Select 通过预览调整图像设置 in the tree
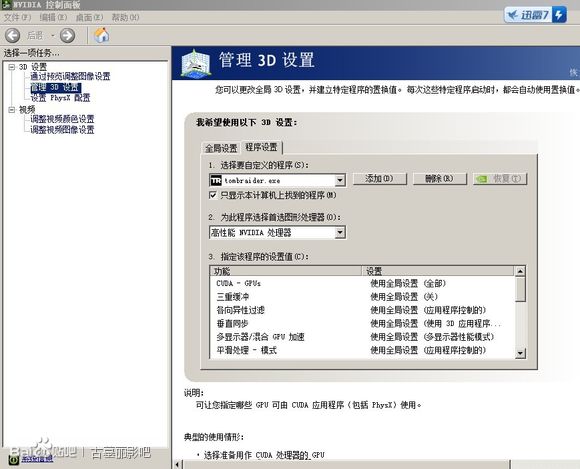The height and width of the screenshot is (469, 580). coord(70,77)
